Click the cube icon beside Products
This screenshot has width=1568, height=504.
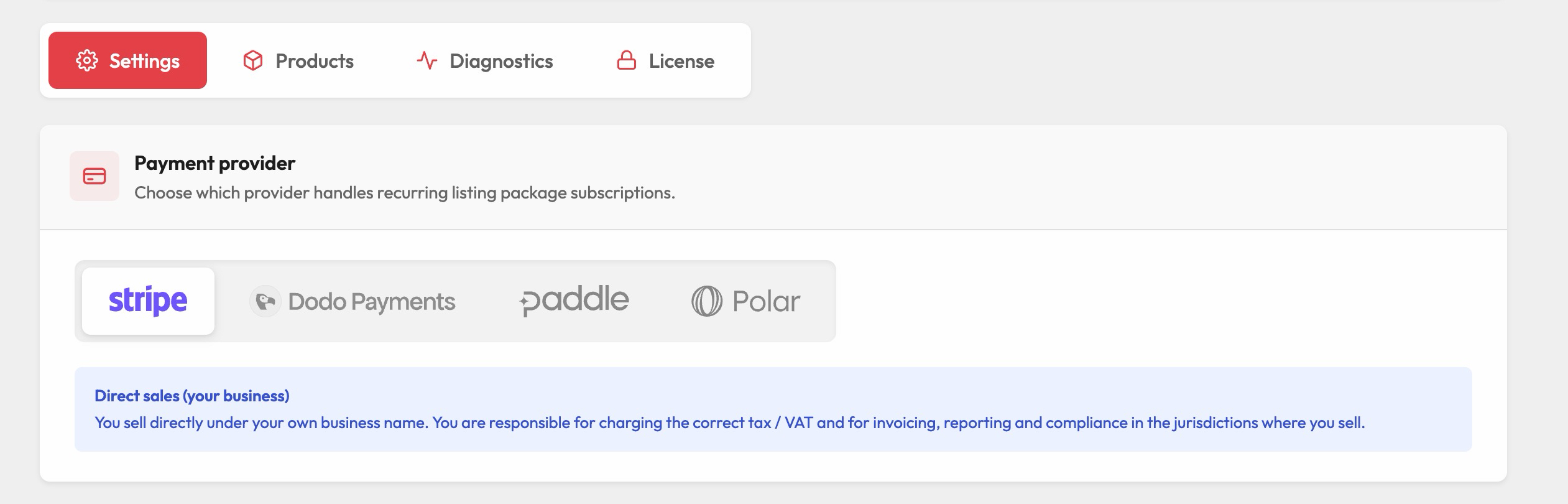click(253, 60)
